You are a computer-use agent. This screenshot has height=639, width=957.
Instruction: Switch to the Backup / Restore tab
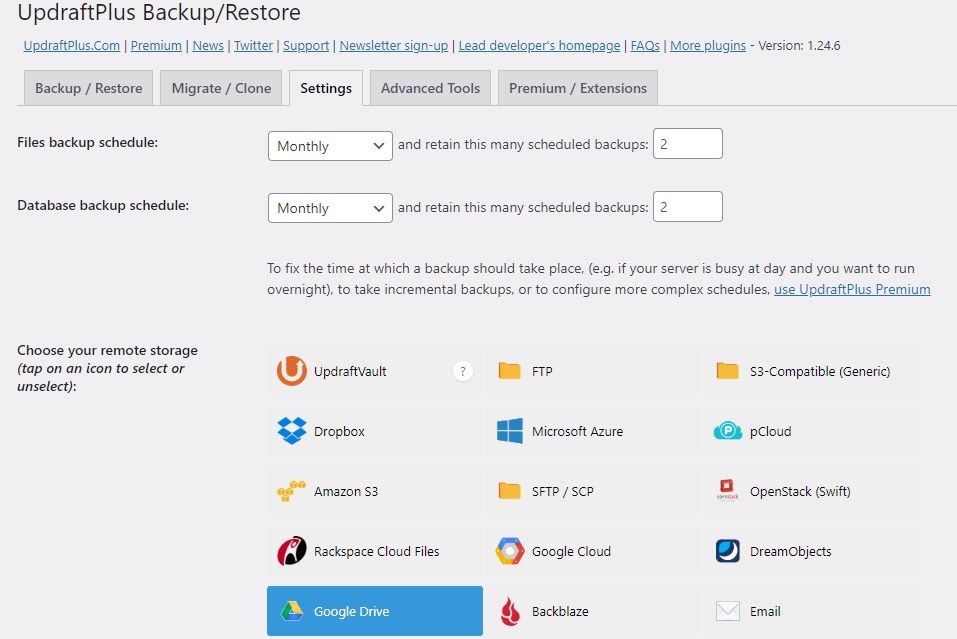(x=88, y=88)
